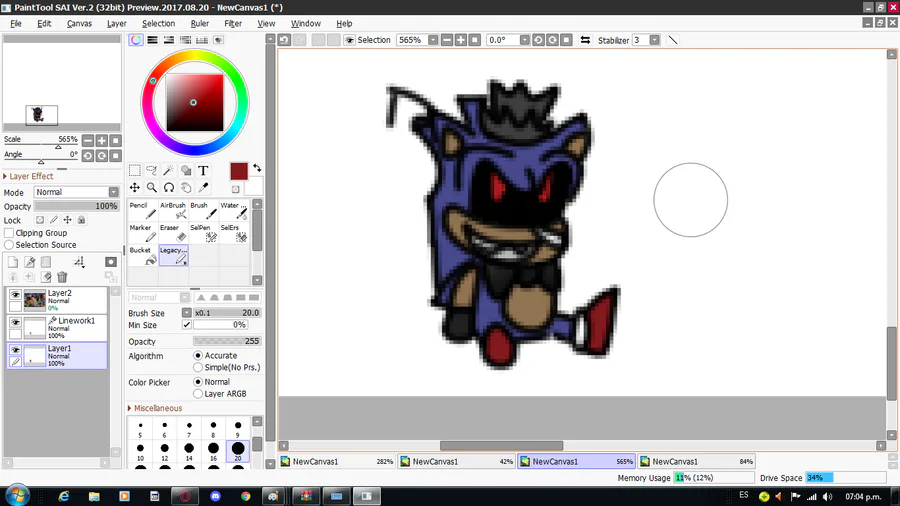The image size is (900, 506).
Task: Toggle visibility of Layer2
Action: point(15,295)
